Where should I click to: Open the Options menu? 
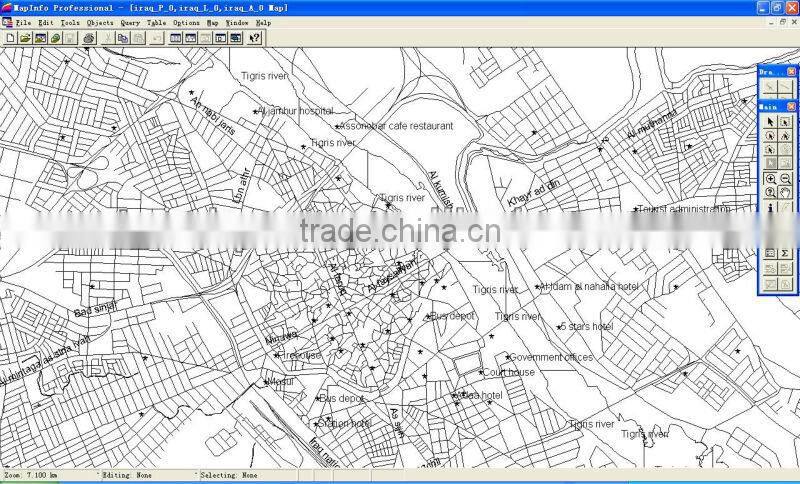click(x=186, y=23)
